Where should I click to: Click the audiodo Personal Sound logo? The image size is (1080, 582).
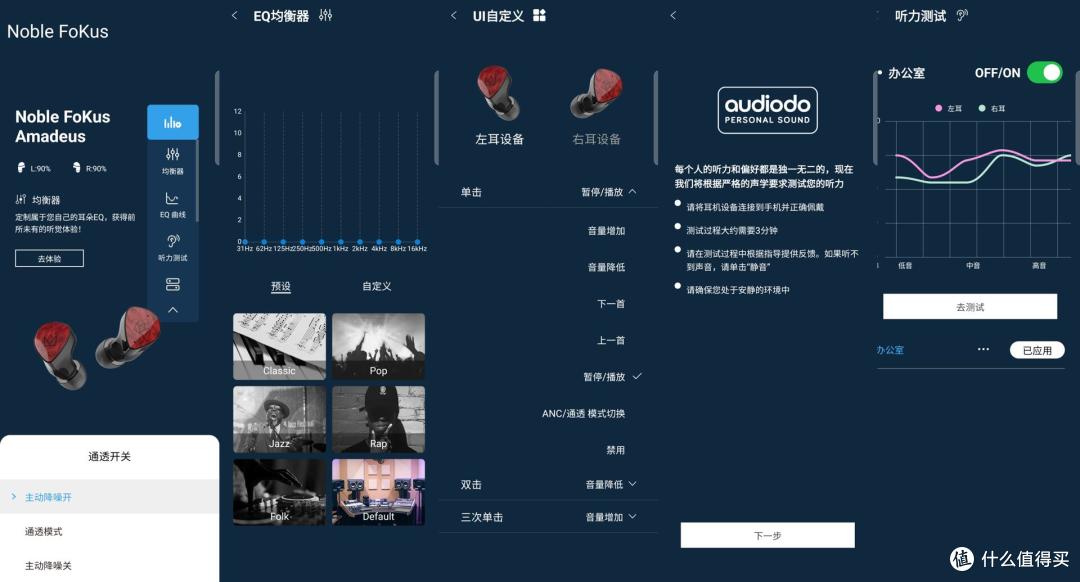coord(767,110)
